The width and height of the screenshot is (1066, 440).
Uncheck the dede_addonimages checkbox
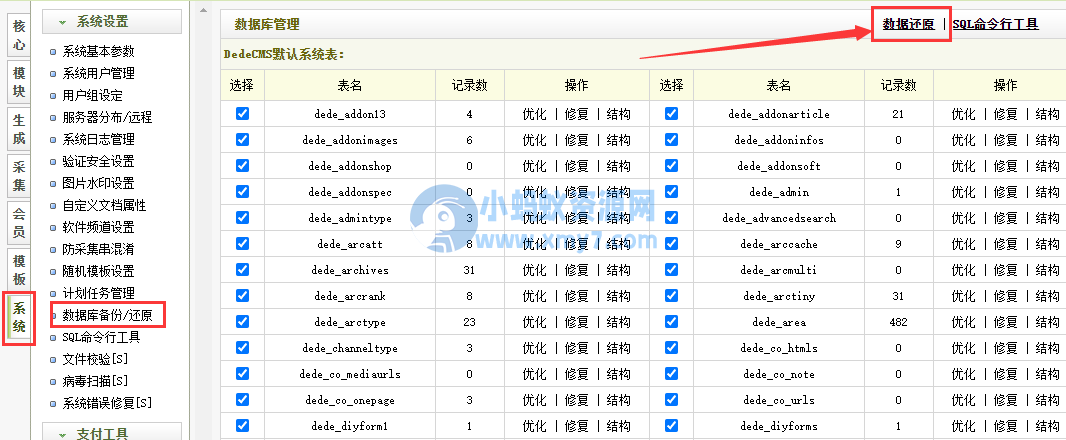pos(242,139)
